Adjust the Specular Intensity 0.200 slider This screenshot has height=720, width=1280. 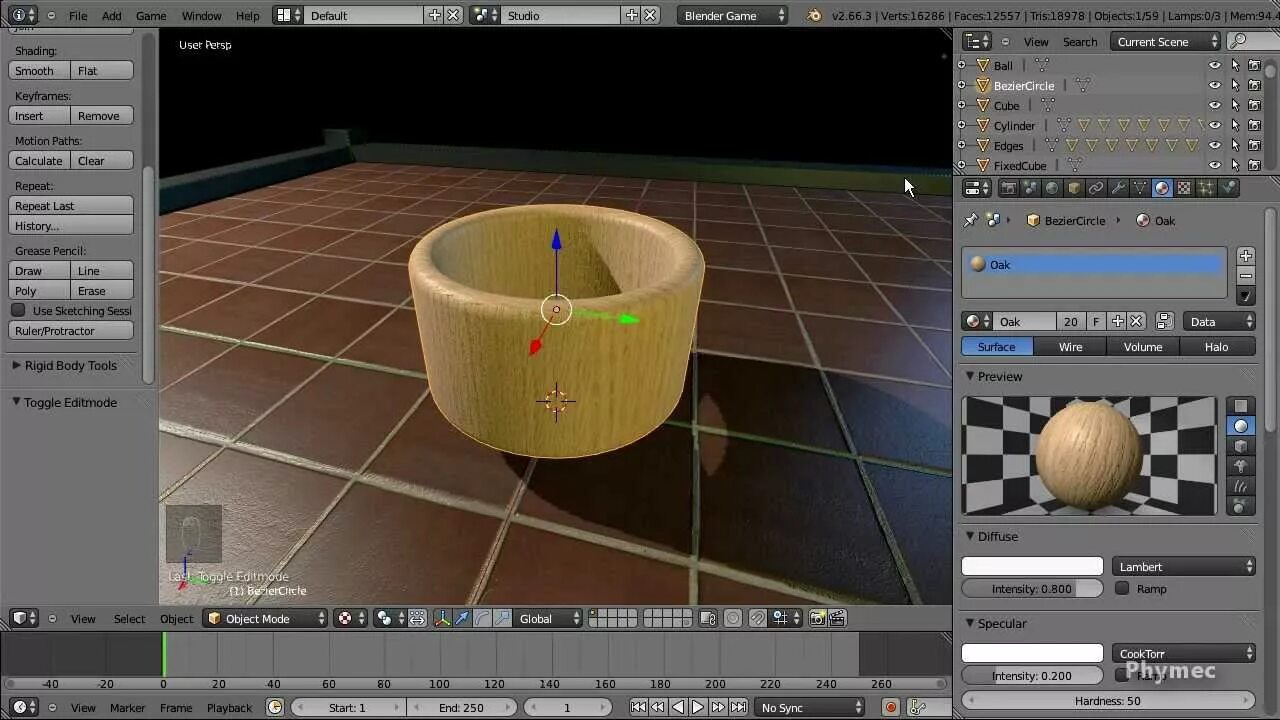click(1032, 675)
